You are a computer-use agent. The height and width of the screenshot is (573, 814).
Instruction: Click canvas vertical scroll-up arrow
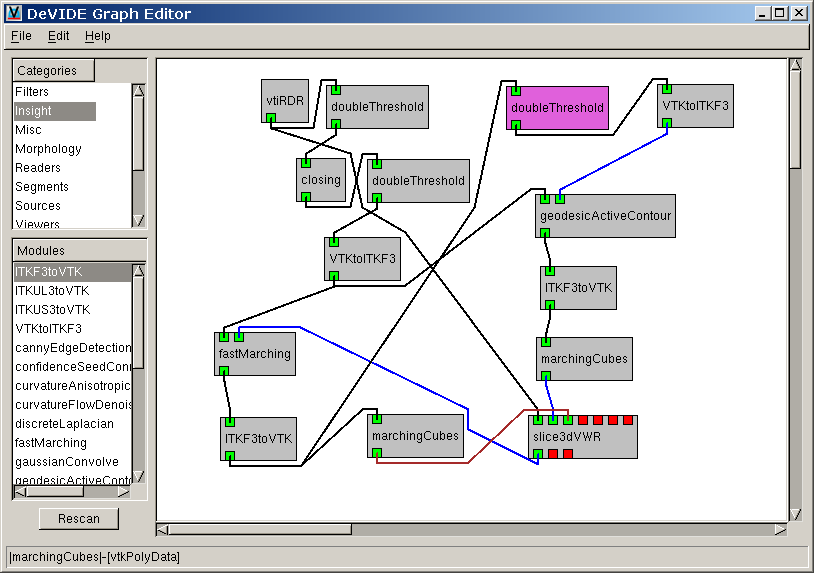tap(795, 65)
